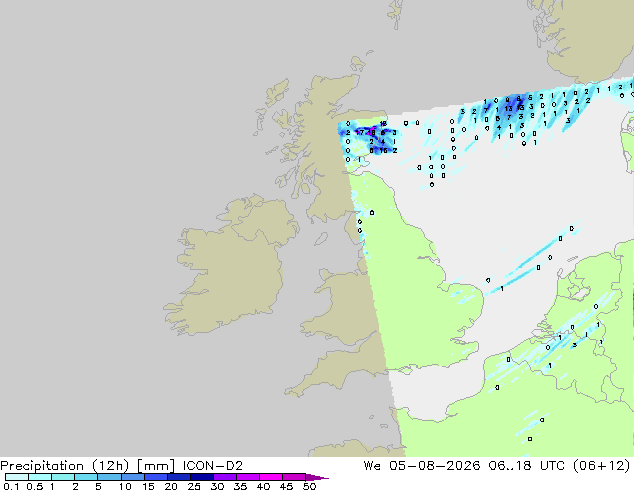
Task: Click the "17" precipitation value over Scotland
Action: pos(360,133)
